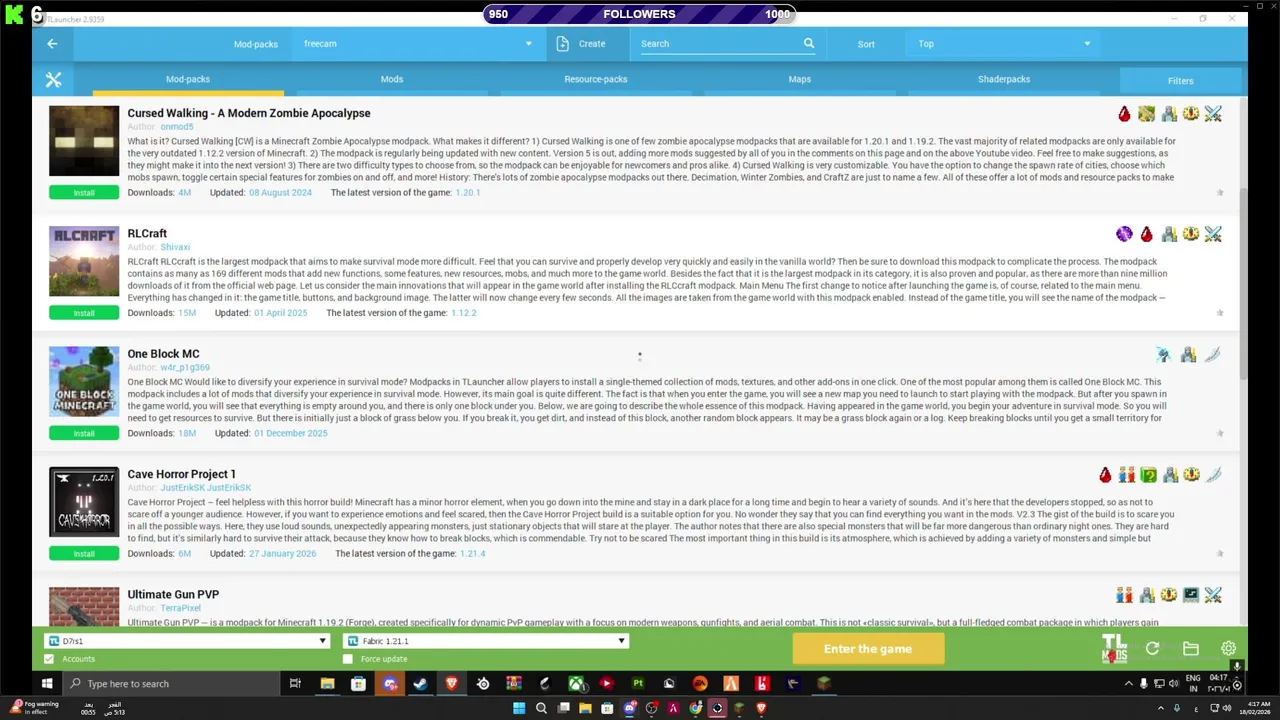Open the RLCraft thumbnail image
1280x720 pixels.
[84, 261]
